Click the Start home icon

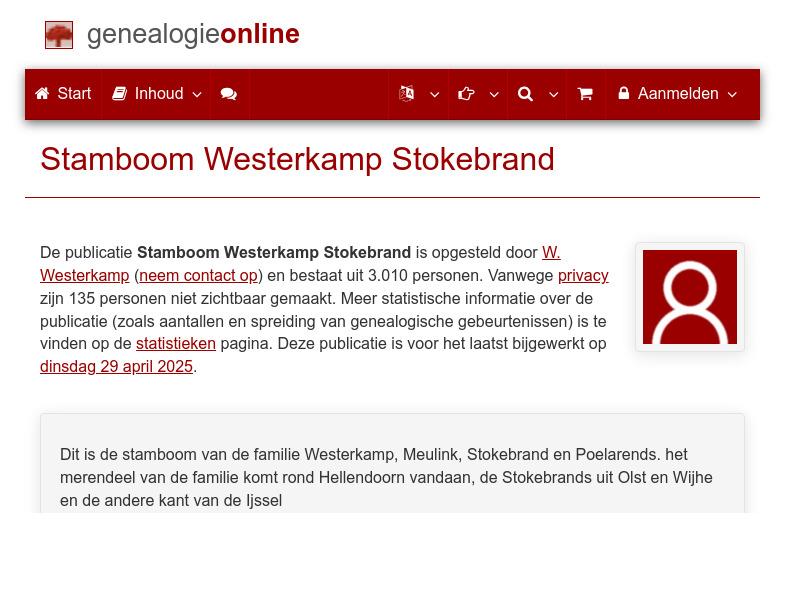[41, 93]
